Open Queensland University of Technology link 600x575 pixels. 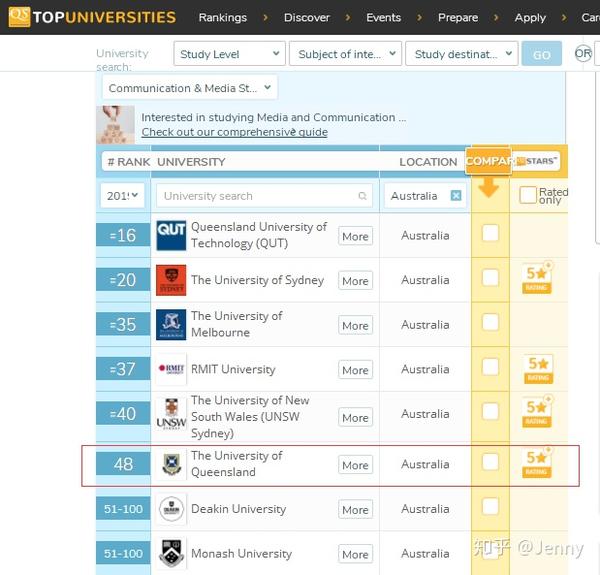click(259, 235)
